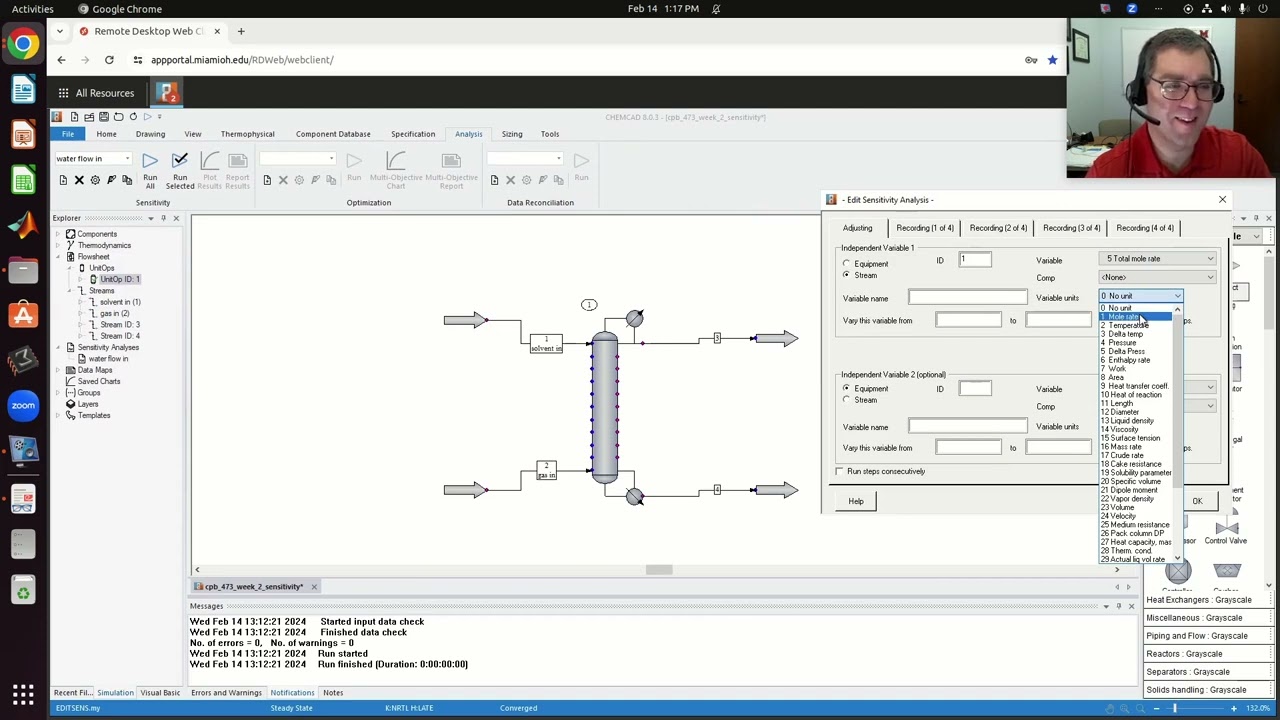Collapse the Flowsheet tree node
This screenshot has height=720, width=1280.
point(58,257)
